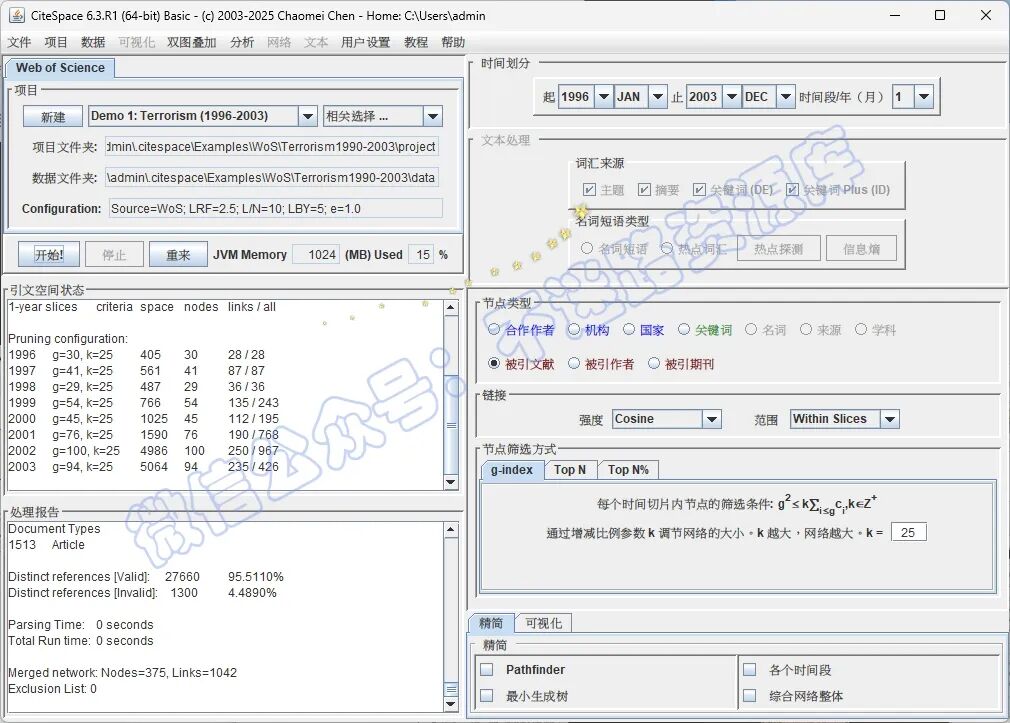Open the 教程 menu
This screenshot has height=723, width=1010.
[415, 42]
